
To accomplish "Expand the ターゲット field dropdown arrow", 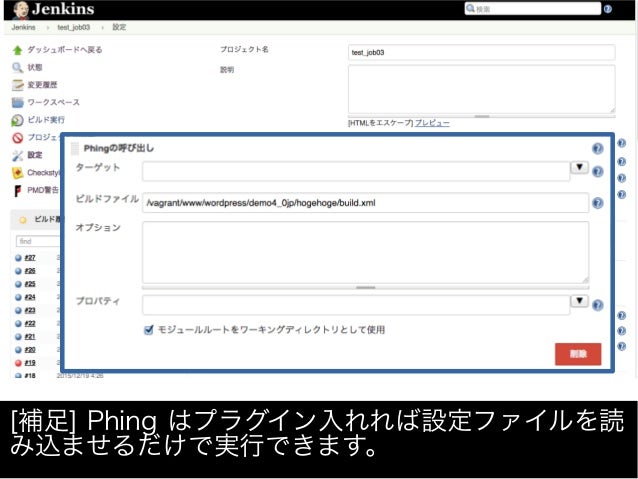I will (579, 167).
